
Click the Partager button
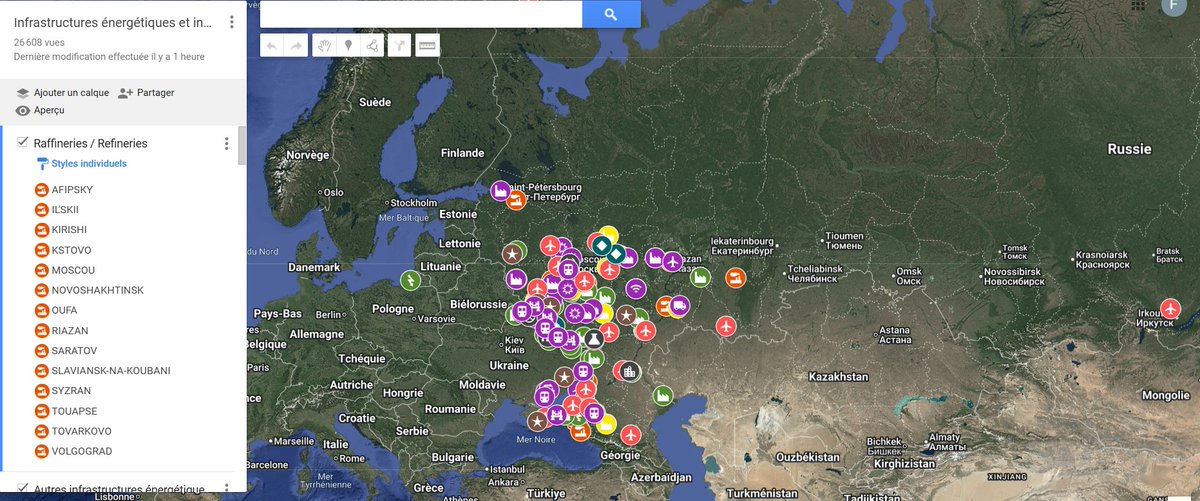click(x=146, y=92)
